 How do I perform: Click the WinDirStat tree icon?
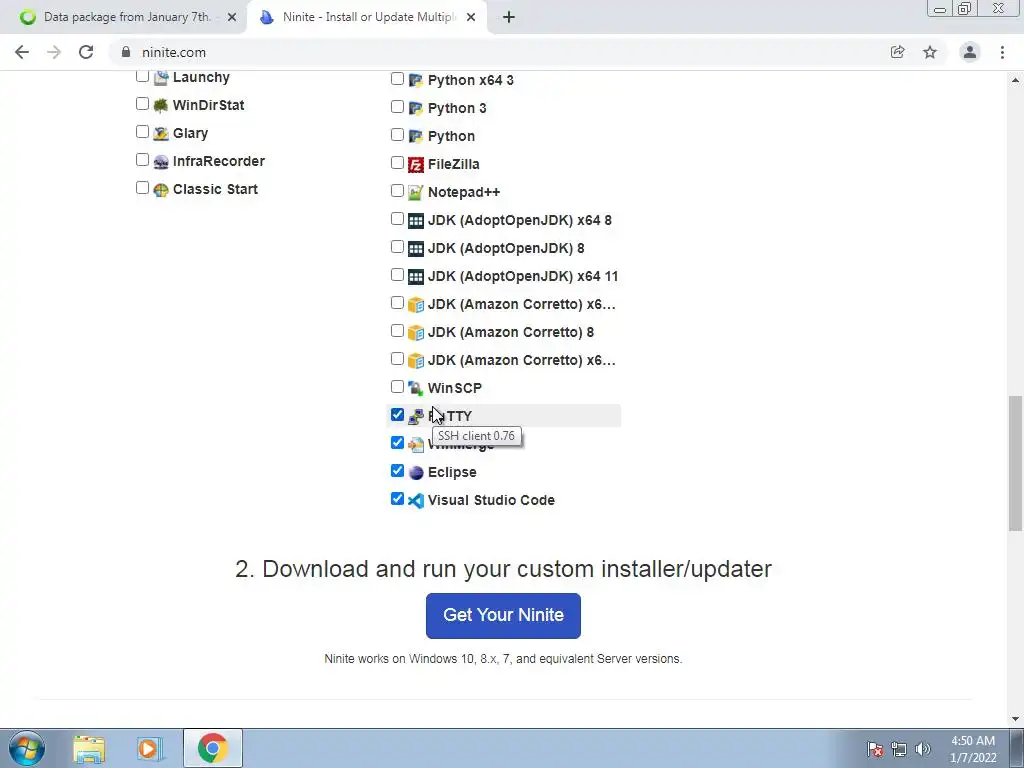point(161,105)
